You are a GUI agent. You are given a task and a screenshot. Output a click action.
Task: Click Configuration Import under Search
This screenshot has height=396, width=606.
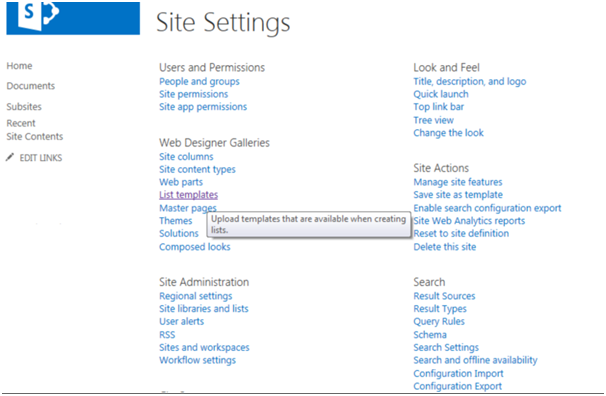click(458, 374)
